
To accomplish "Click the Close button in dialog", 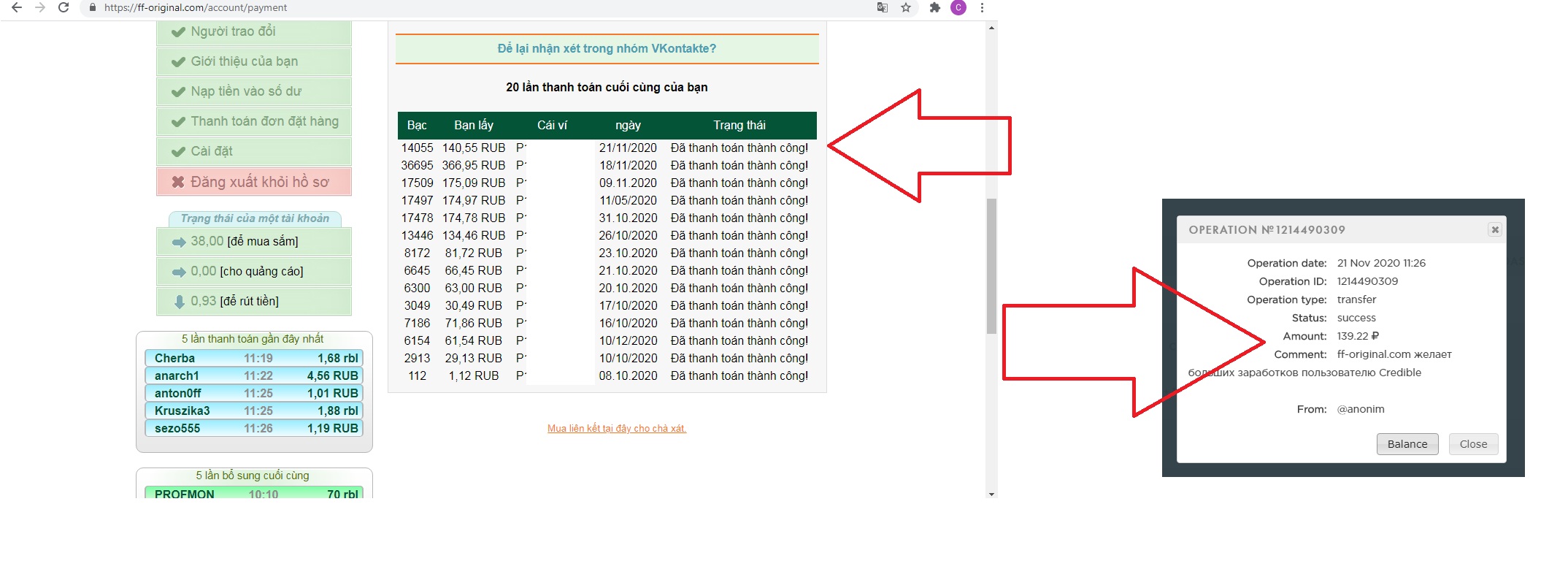I will pos(1473,444).
